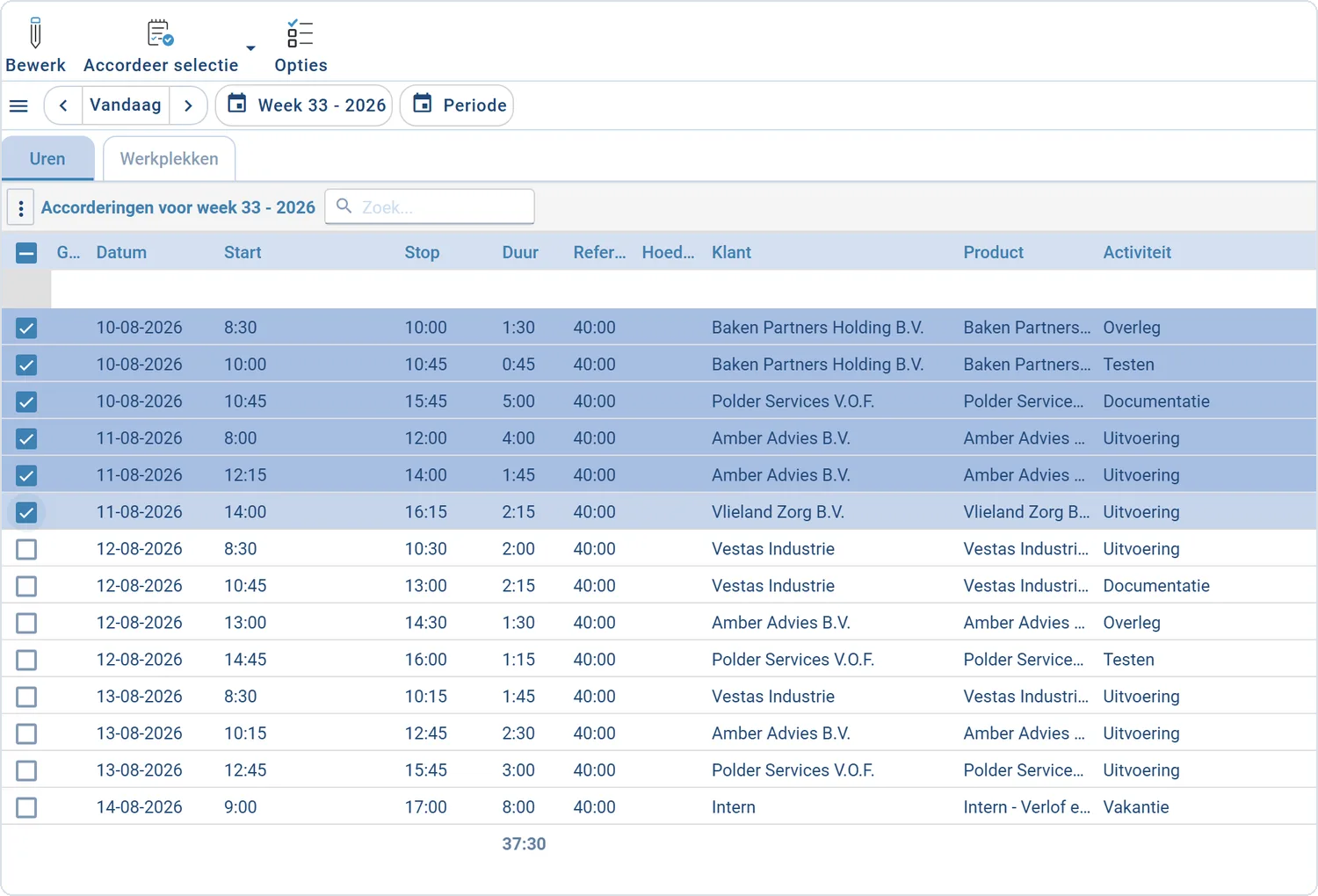The image size is (1318, 896).
Task: Click stop time 16:15 cell
Action: 425,512
